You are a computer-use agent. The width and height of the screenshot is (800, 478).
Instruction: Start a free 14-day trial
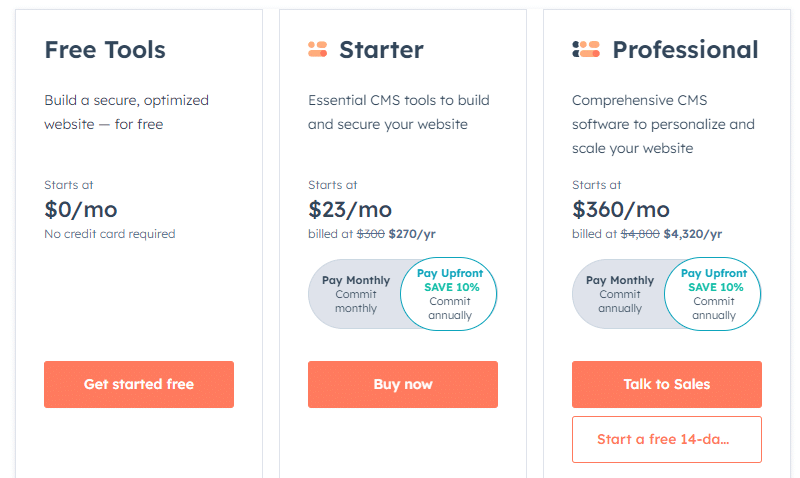tap(667, 439)
